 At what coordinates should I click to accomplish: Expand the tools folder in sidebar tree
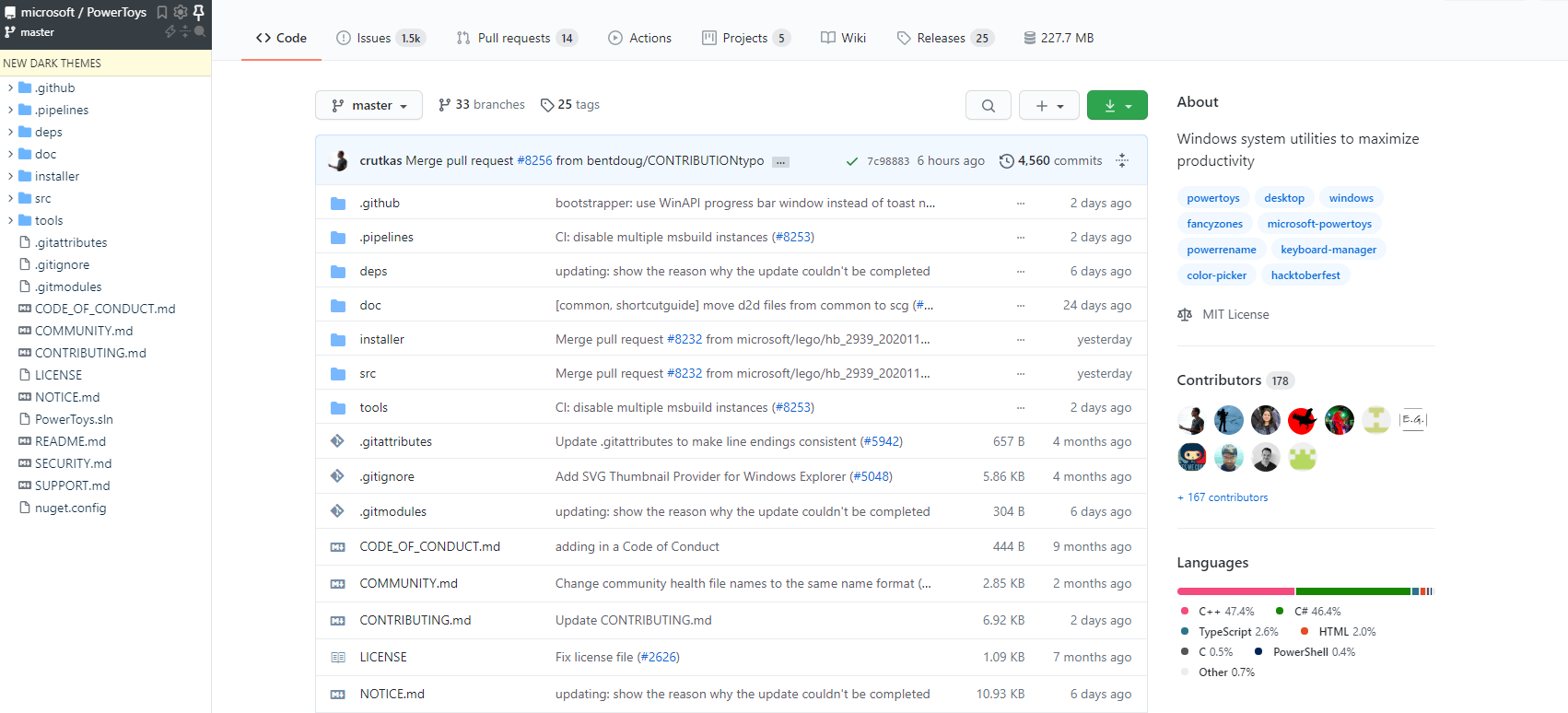tap(10, 220)
